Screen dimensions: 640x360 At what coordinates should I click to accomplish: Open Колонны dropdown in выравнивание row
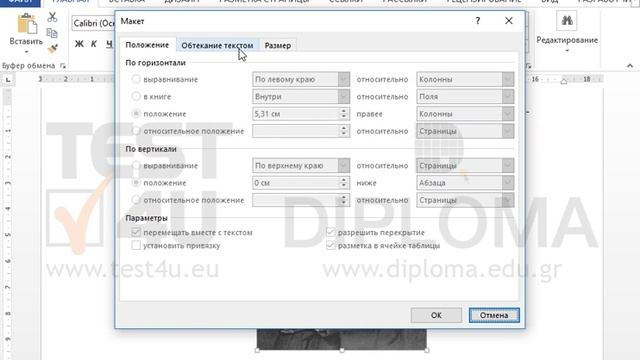tap(465, 79)
